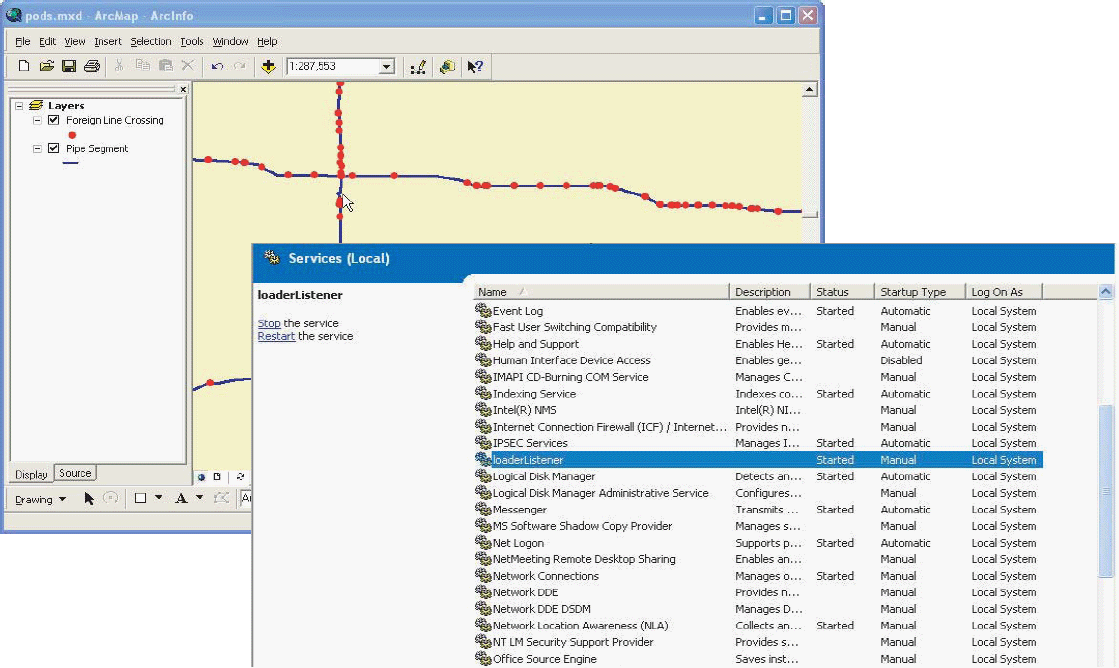Screen dimensions: 1119x668
Task: Open the text tool dropdown arrow
Action: 199,498
